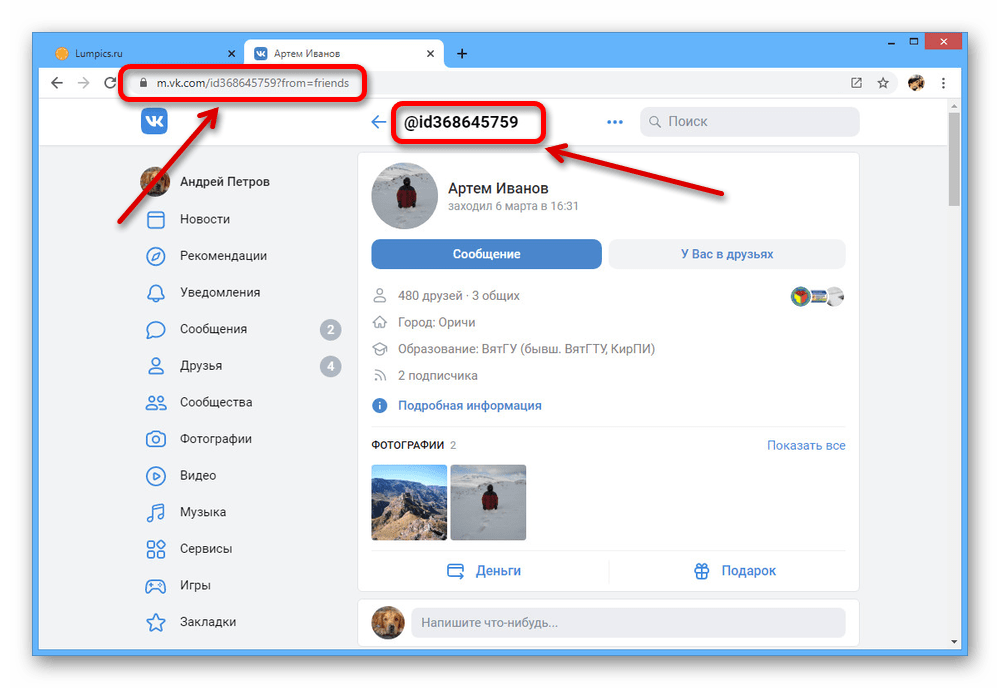Open Музыка note icon
This screenshot has width=1000, height=688.
pos(156,512)
